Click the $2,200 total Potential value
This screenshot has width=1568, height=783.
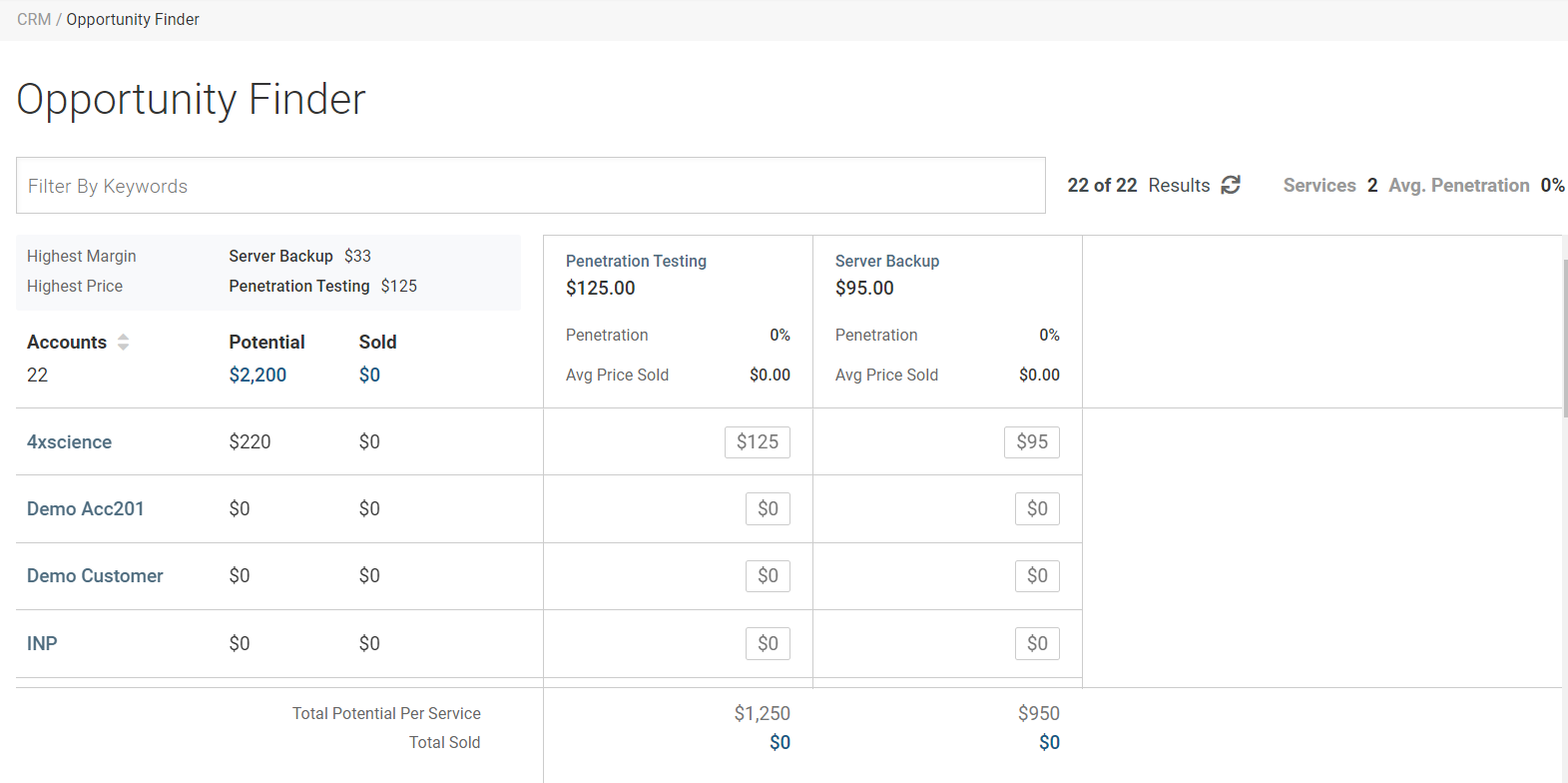pyautogui.click(x=258, y=376)
